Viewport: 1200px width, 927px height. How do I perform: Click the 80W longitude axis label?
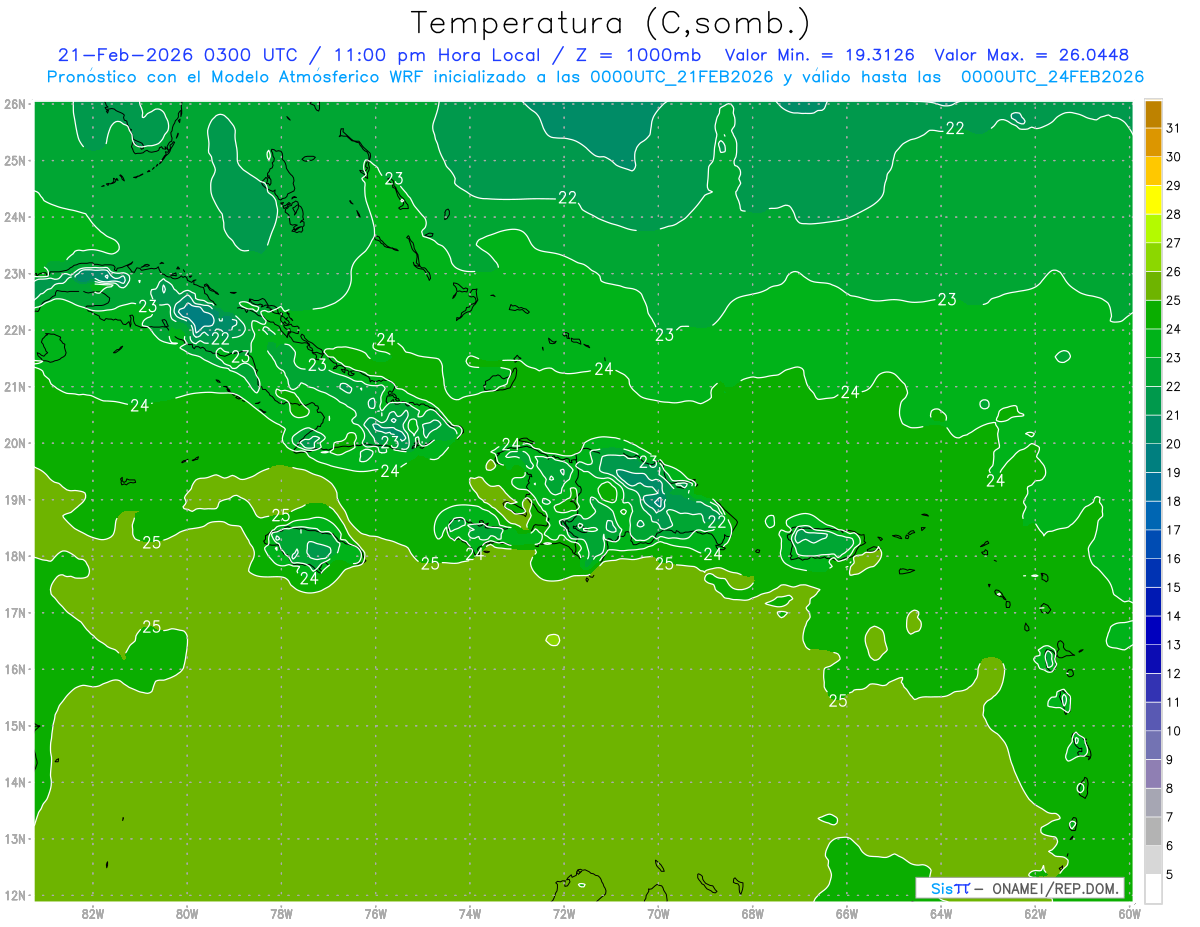pos(187,914)
